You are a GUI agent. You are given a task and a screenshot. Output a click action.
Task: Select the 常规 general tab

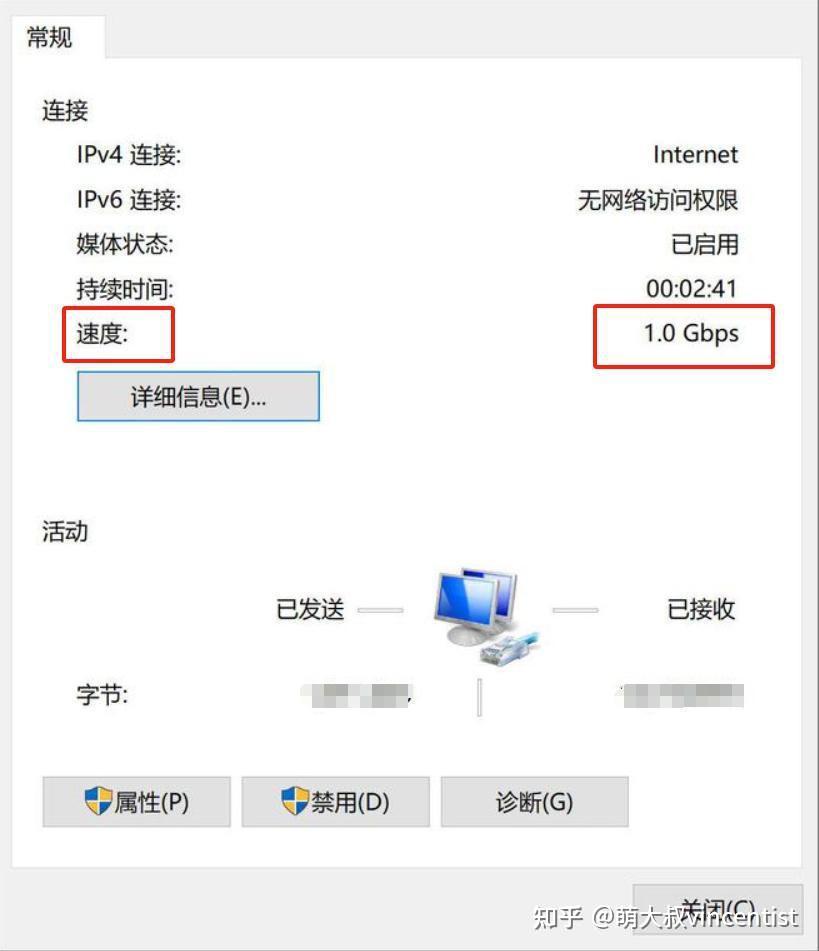point(50,38)
